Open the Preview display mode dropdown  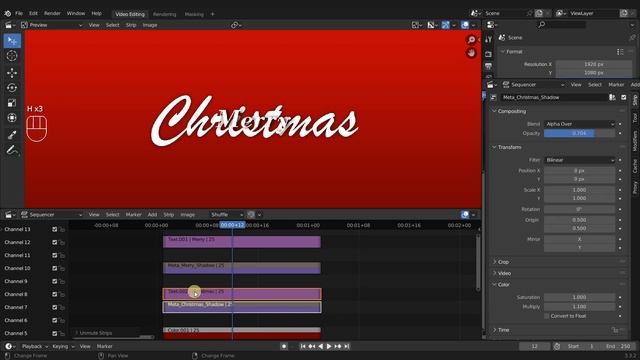[51, 25]
